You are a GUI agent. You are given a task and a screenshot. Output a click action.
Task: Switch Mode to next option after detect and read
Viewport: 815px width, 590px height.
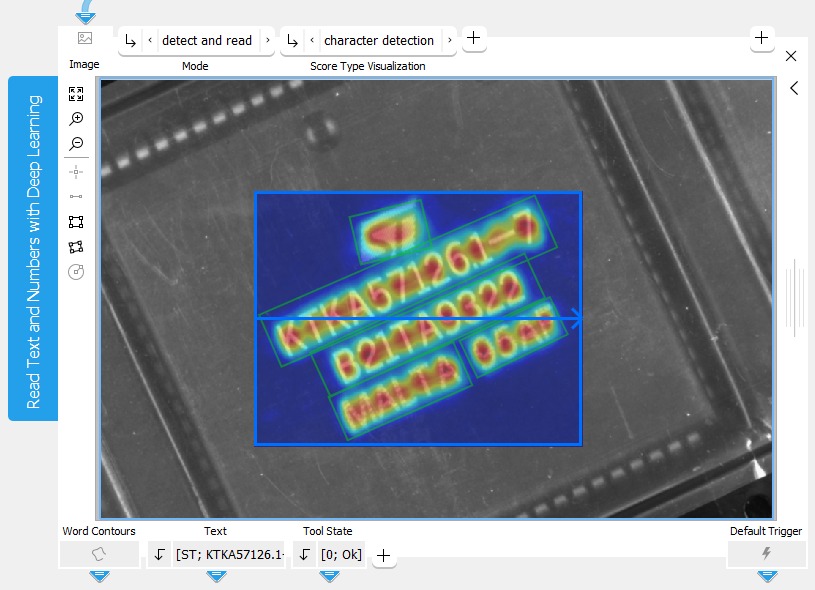point(267,41)
